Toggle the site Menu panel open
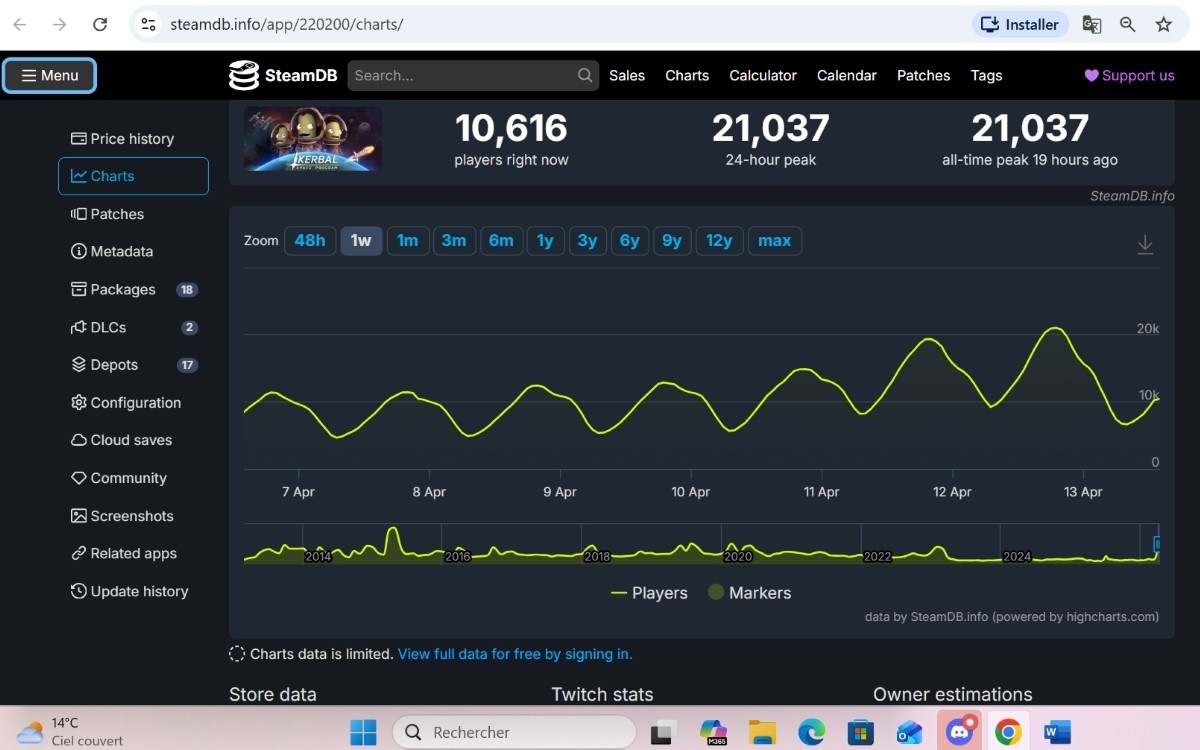The height and width of the screenshot is (750, 1200). pyautogui.click(x=48, y=75)
